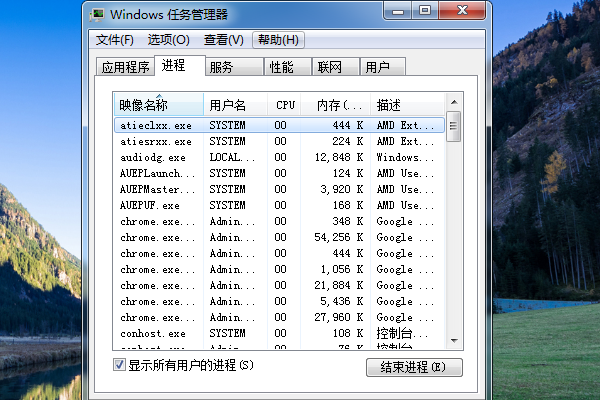Select chrome.exe using 5,436 K memory

coord(279,302)
